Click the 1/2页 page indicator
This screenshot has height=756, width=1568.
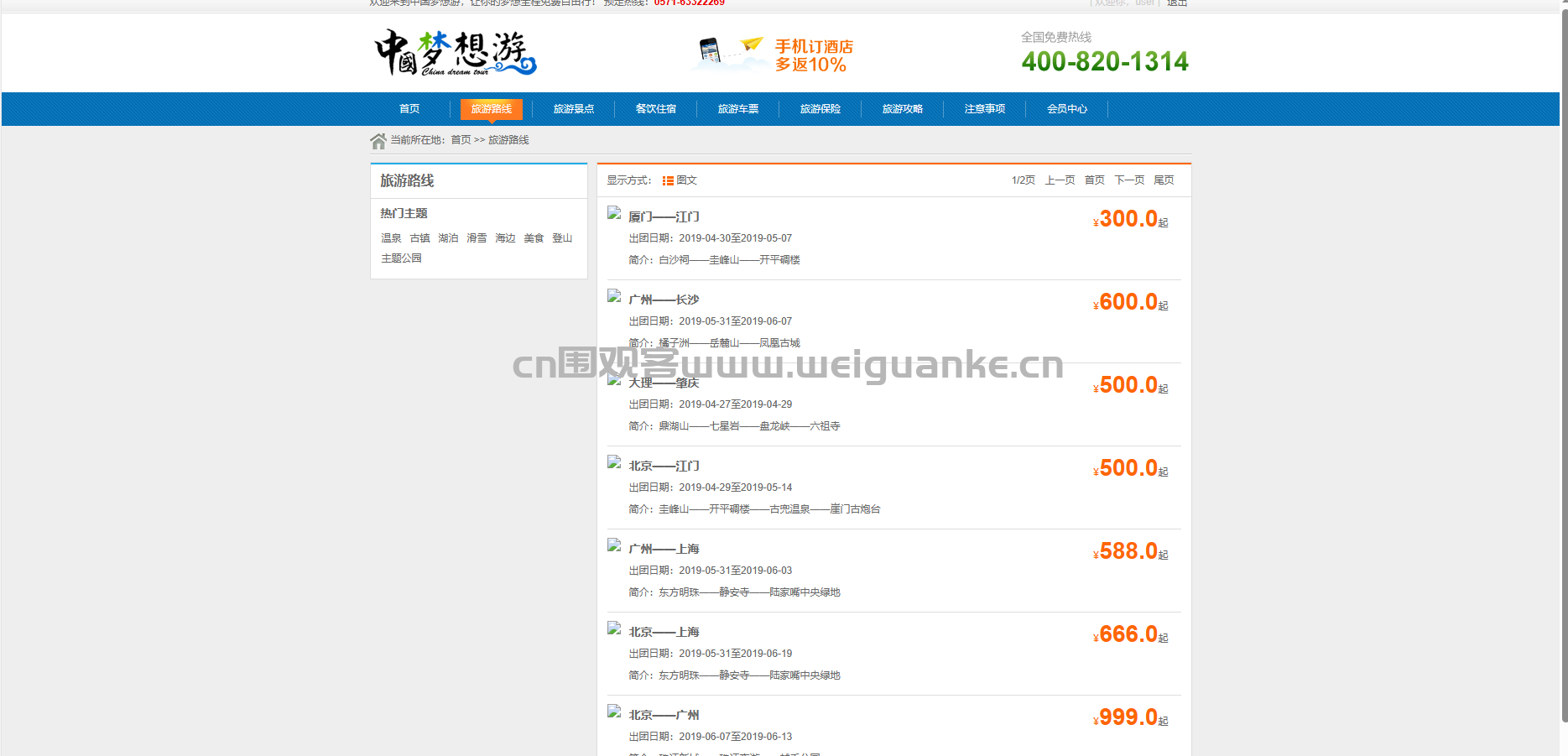click(x=1024, y=180)
